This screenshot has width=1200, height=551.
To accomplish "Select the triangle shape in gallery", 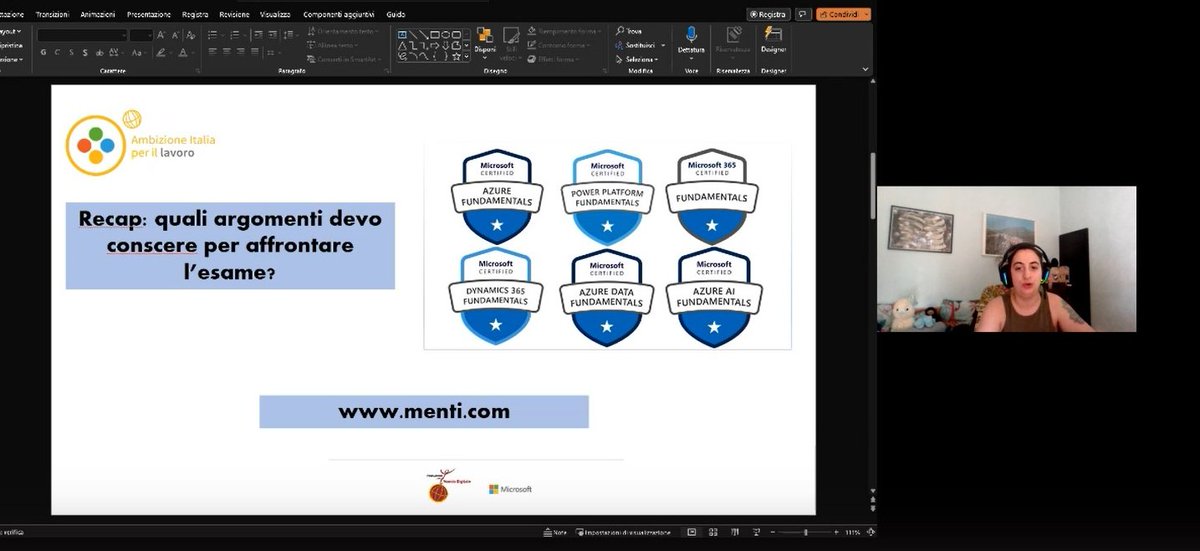I will coord(402,46).
